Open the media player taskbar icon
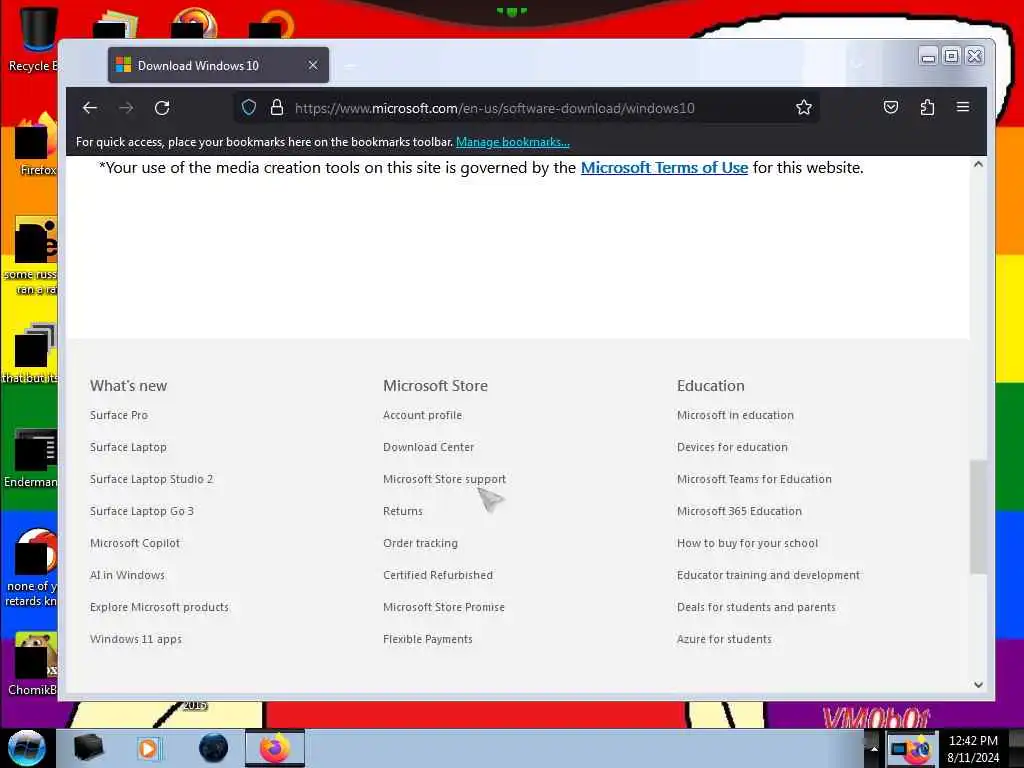Image resolution: width=1024 pixels, height=768 pixels. coord(148,748)
